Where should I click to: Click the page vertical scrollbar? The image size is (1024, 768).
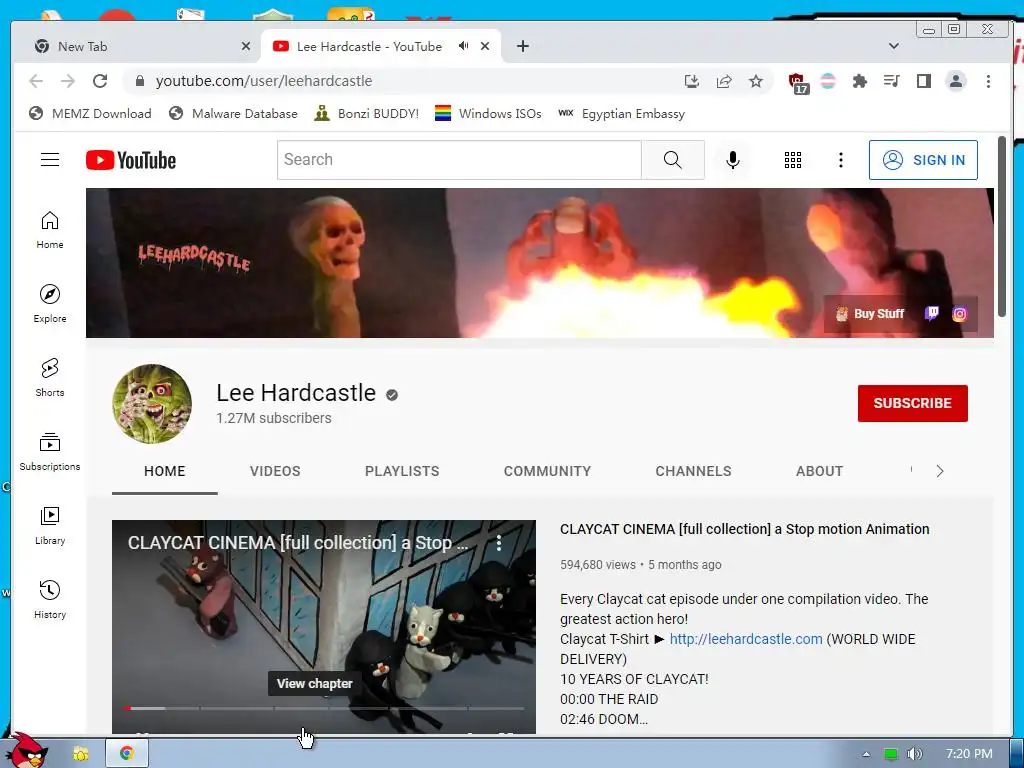1002,227
